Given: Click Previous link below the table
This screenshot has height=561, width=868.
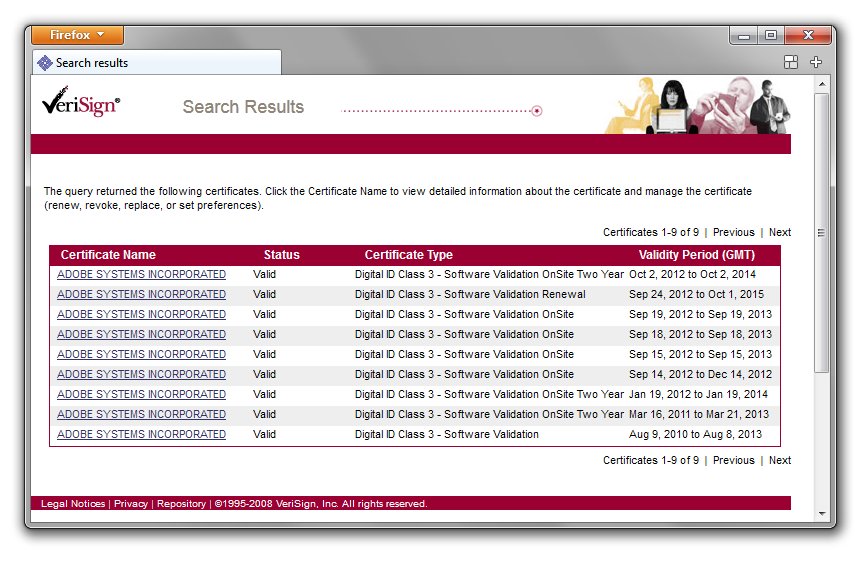Looking at the screenshot, I should (x=733, y=460).
